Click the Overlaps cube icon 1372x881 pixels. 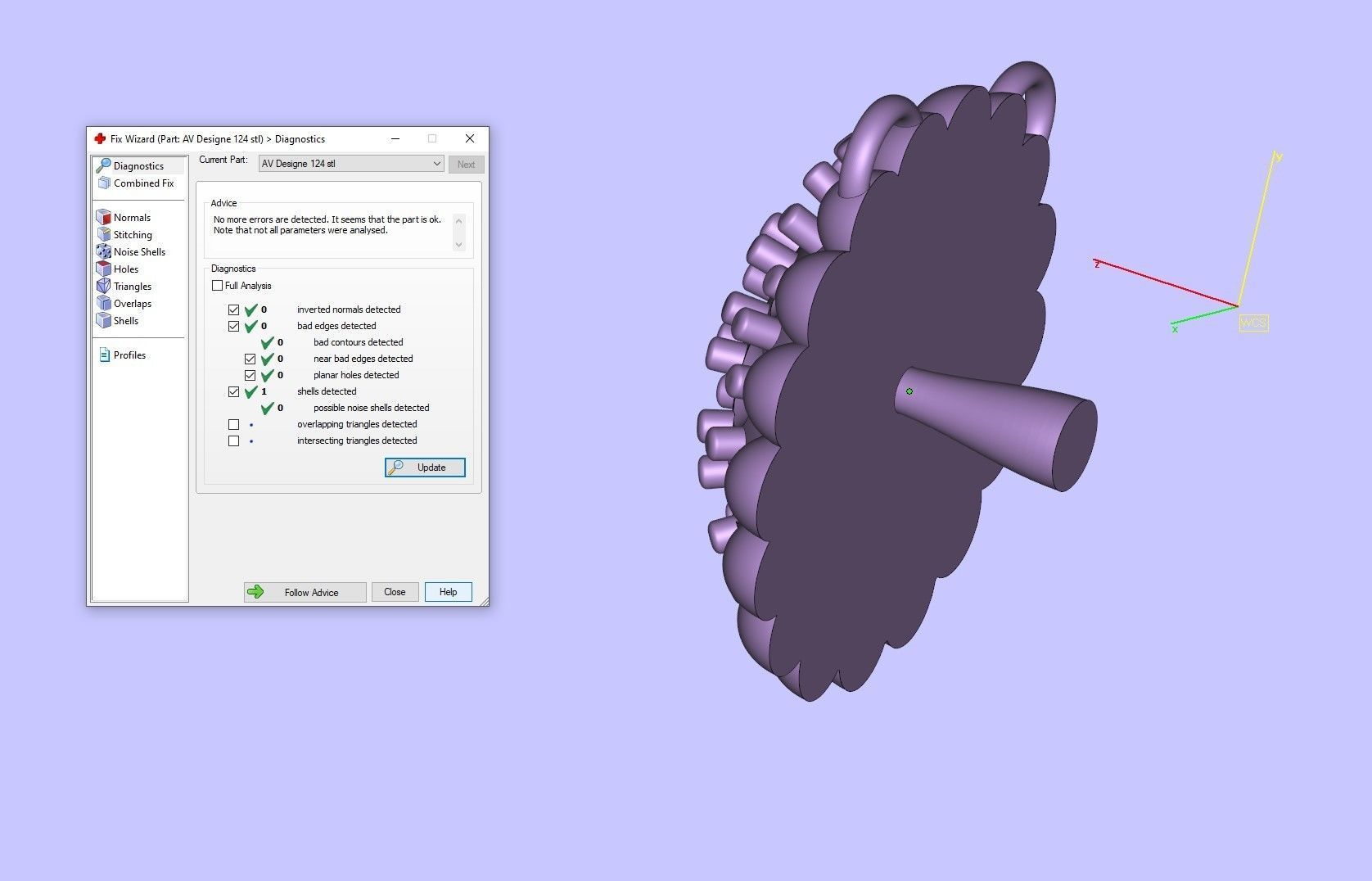pos(103,303)
